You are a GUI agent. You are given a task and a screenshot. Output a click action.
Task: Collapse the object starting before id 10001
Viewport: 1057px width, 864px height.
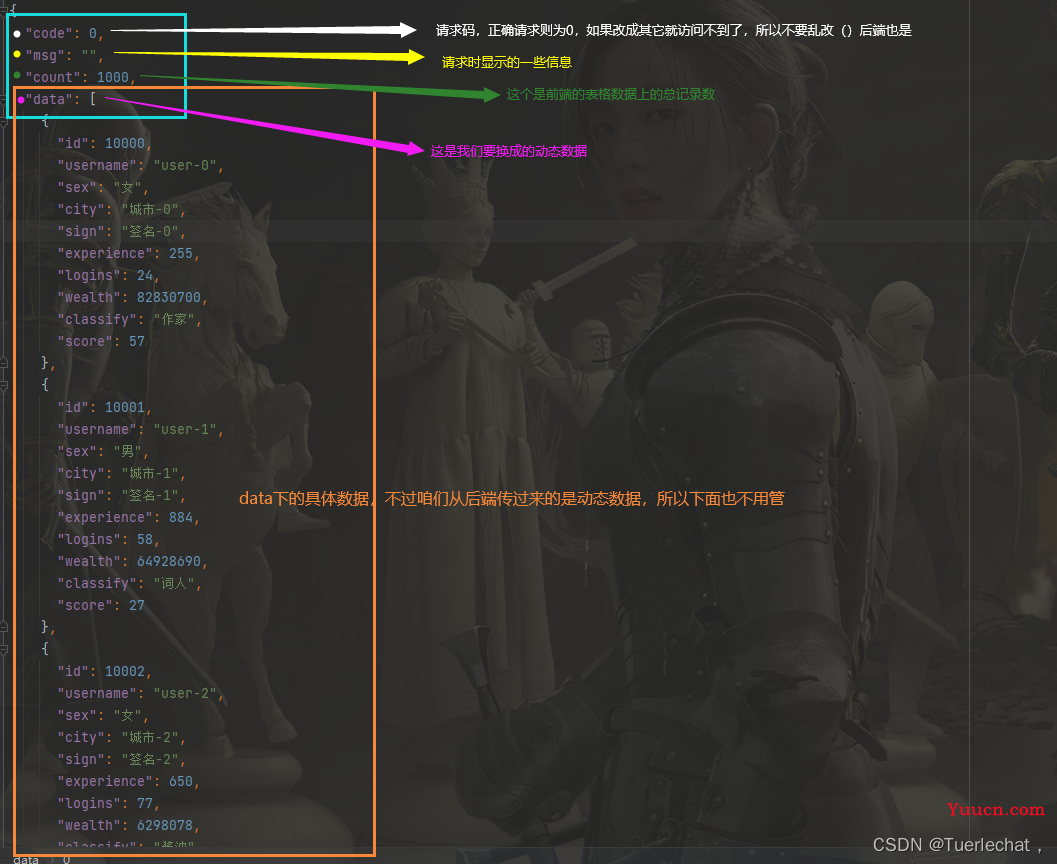3,385
